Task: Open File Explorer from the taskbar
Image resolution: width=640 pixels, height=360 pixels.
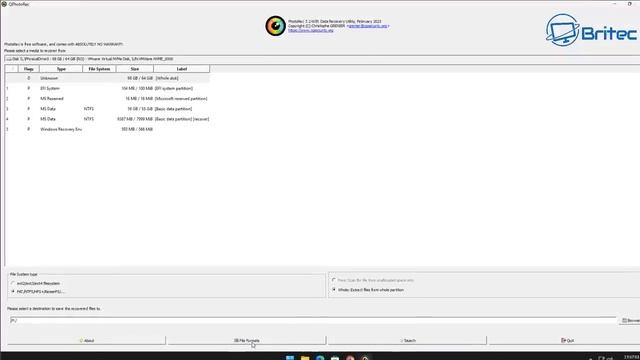Action: point(305,358)
